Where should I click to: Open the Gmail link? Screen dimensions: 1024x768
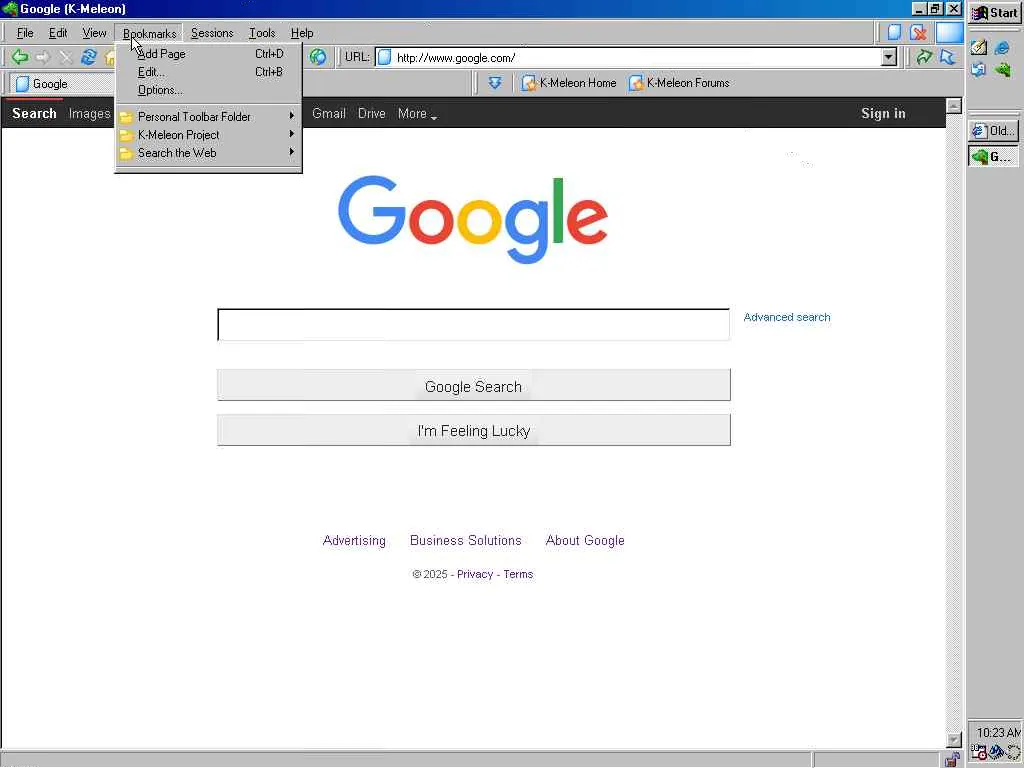tap(328, 114)
